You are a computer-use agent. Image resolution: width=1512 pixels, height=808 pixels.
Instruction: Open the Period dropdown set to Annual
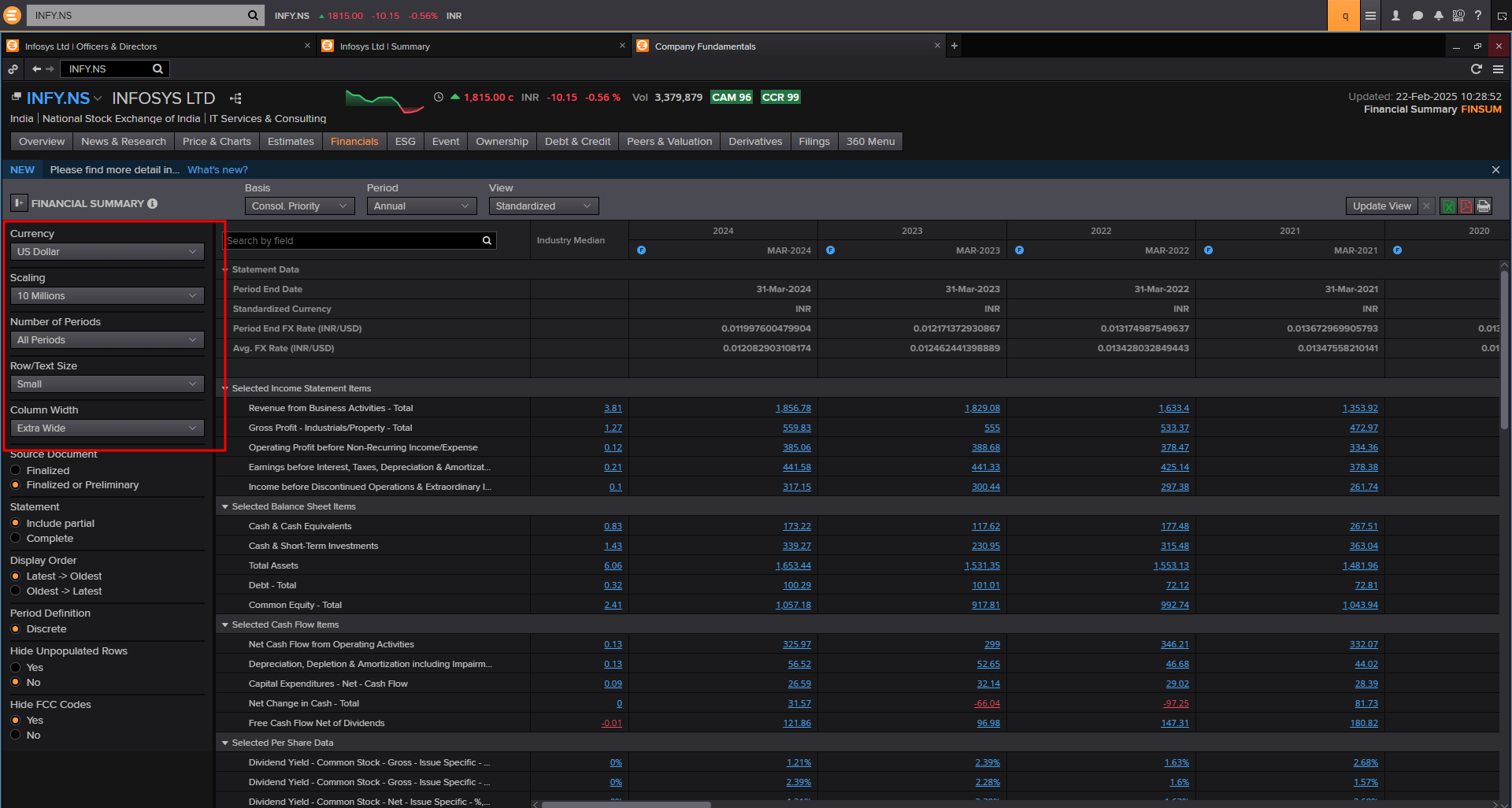click(421, 206)
